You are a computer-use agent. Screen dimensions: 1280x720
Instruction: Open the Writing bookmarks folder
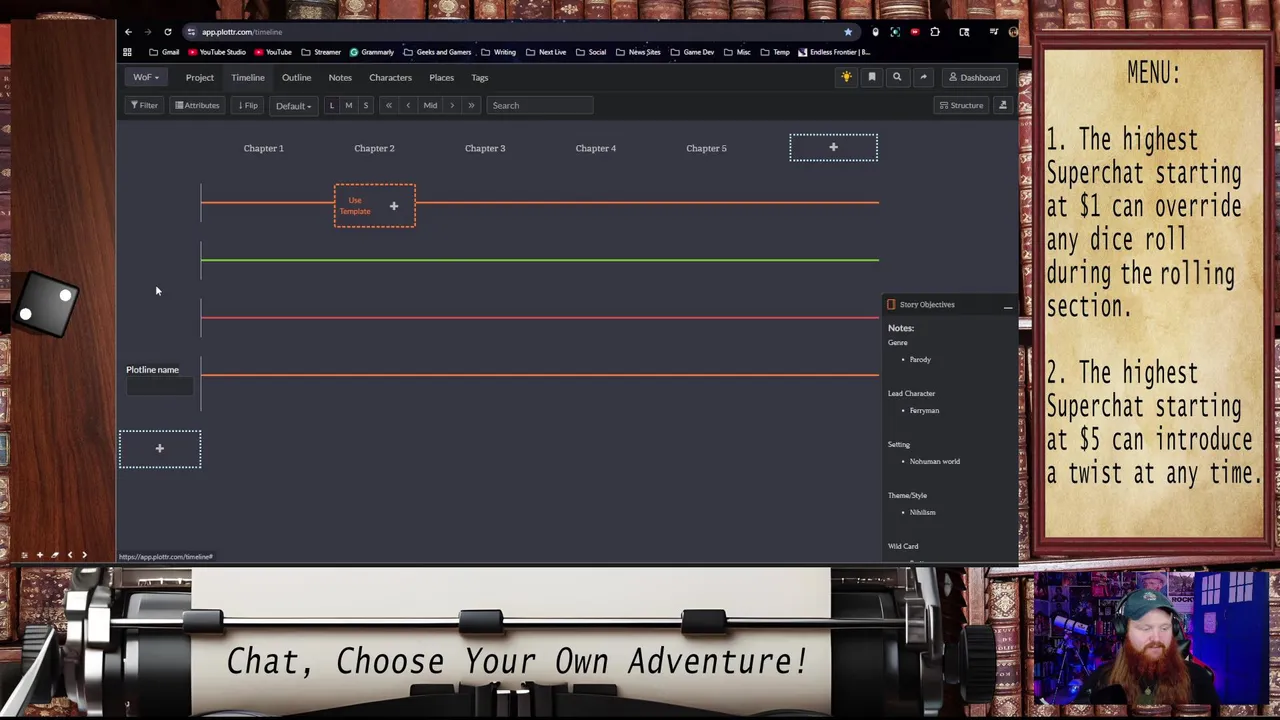tap(498, 52)
